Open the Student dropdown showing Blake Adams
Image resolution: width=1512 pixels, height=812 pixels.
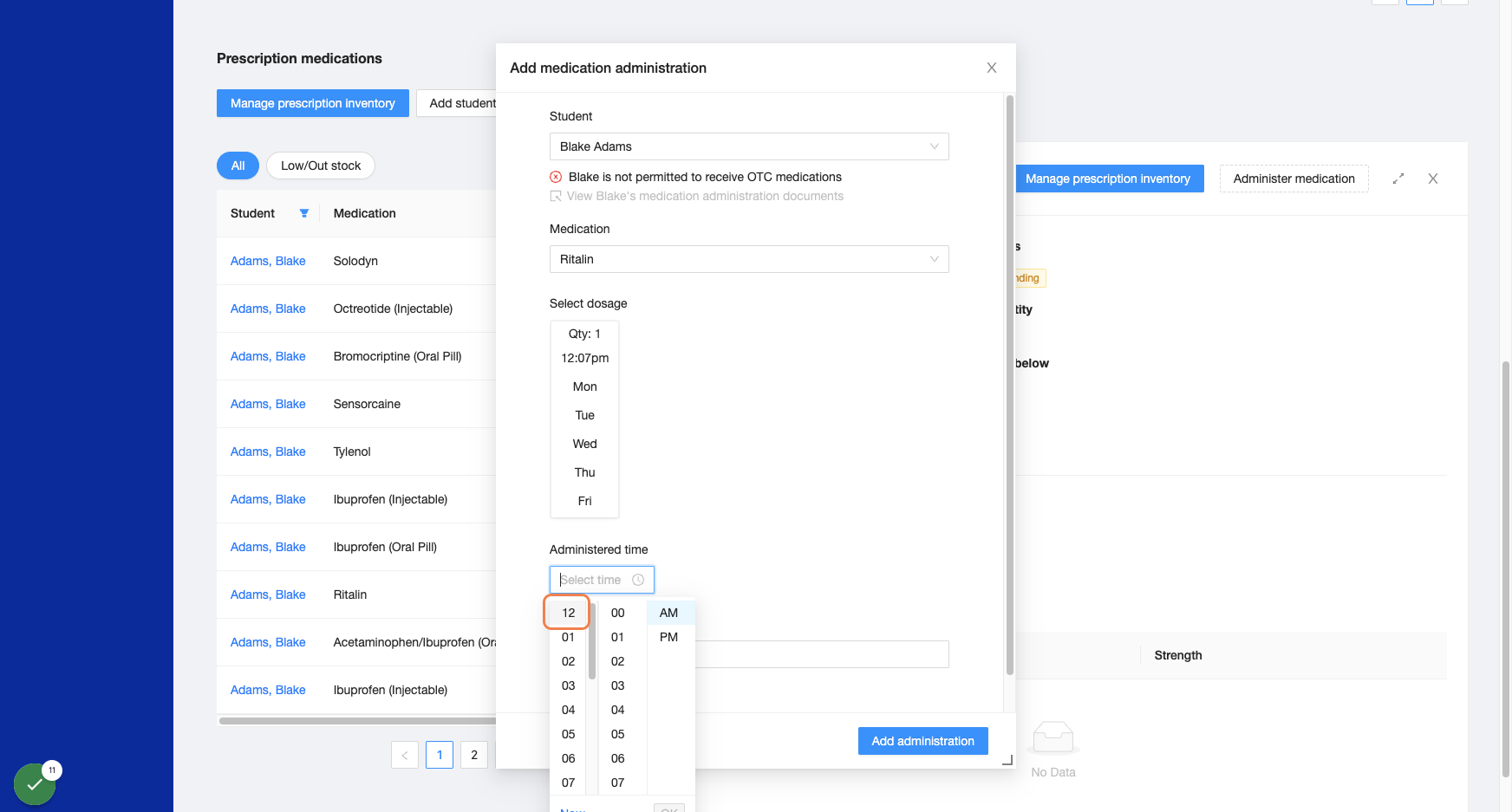[749, 146]
